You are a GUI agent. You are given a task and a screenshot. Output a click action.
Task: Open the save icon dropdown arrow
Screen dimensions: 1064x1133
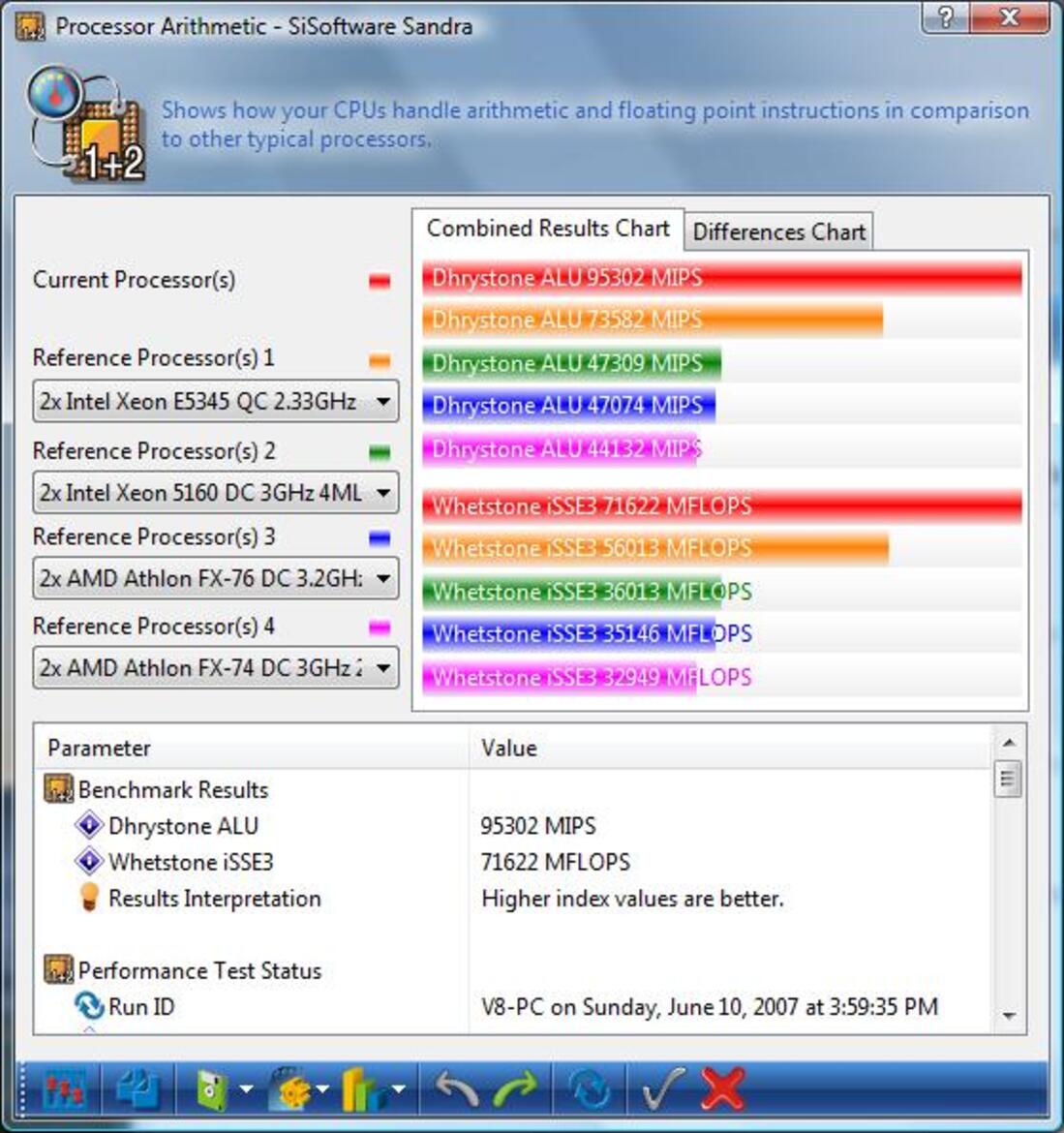click(246, 1088)
